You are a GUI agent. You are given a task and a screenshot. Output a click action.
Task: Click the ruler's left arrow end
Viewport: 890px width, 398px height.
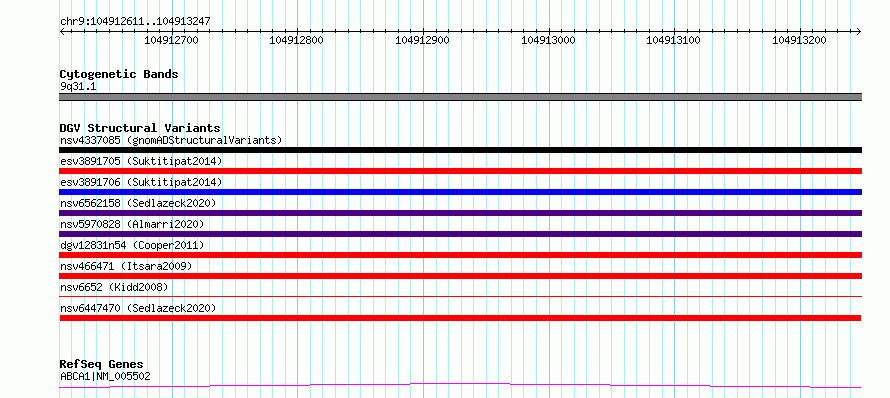62,31
